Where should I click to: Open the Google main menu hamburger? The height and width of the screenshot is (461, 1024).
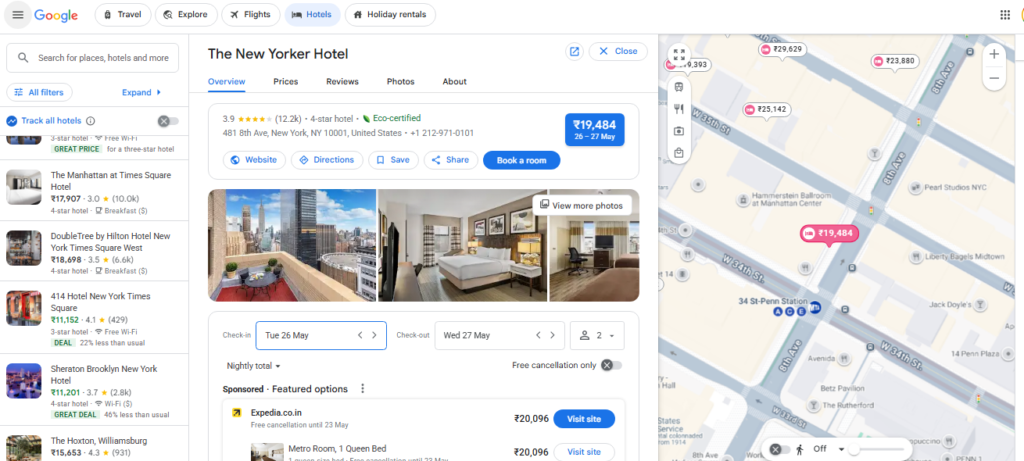pyautogui.click(x=18, y=15)
